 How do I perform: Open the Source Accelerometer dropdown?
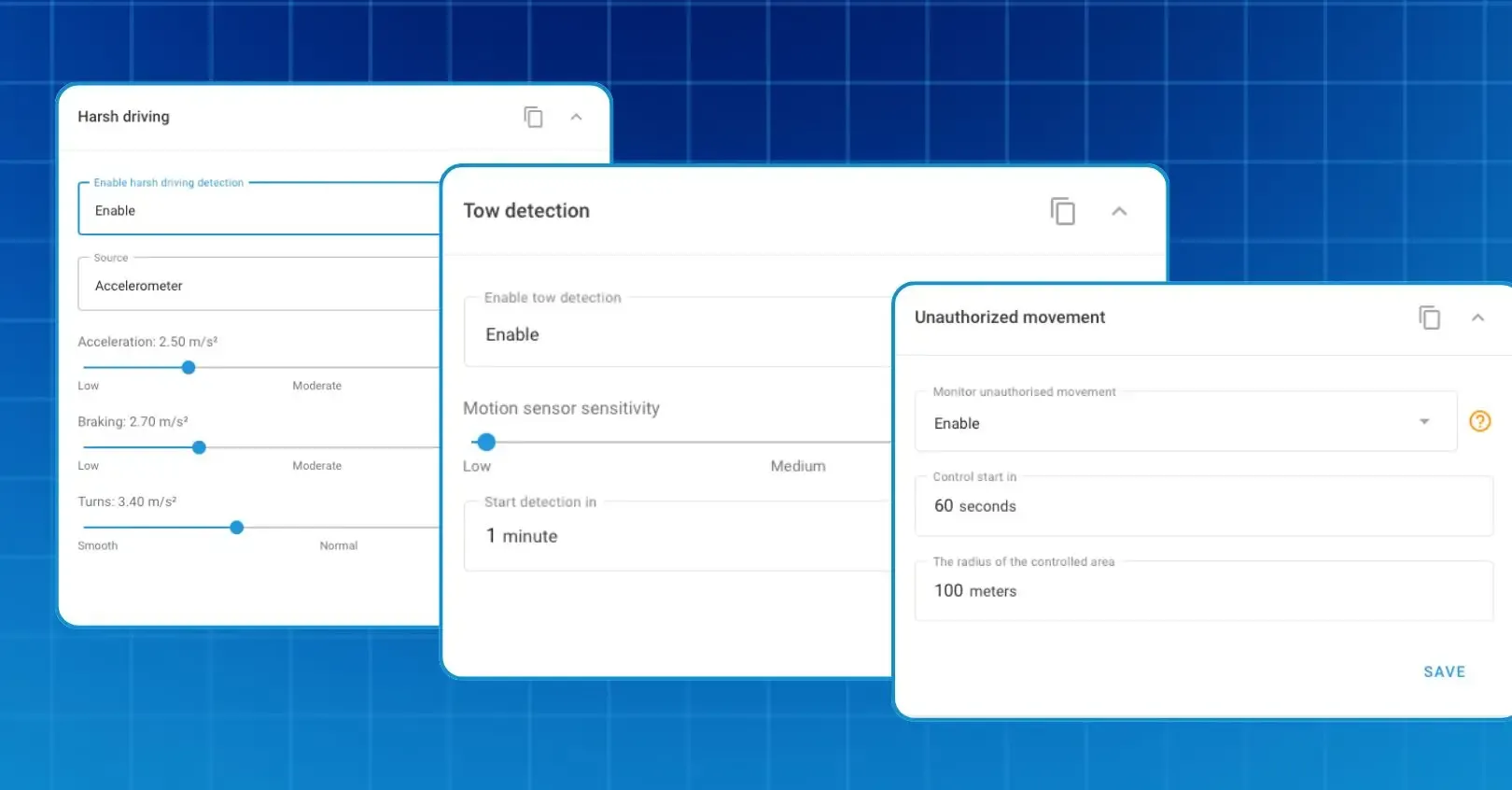(x=257, y=286)
